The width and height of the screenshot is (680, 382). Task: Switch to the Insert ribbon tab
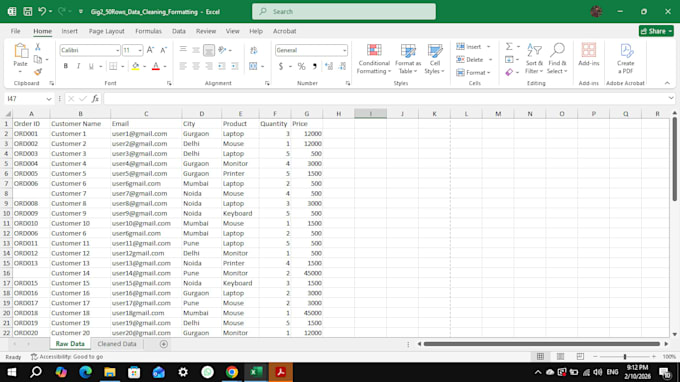tap(69, 31)
